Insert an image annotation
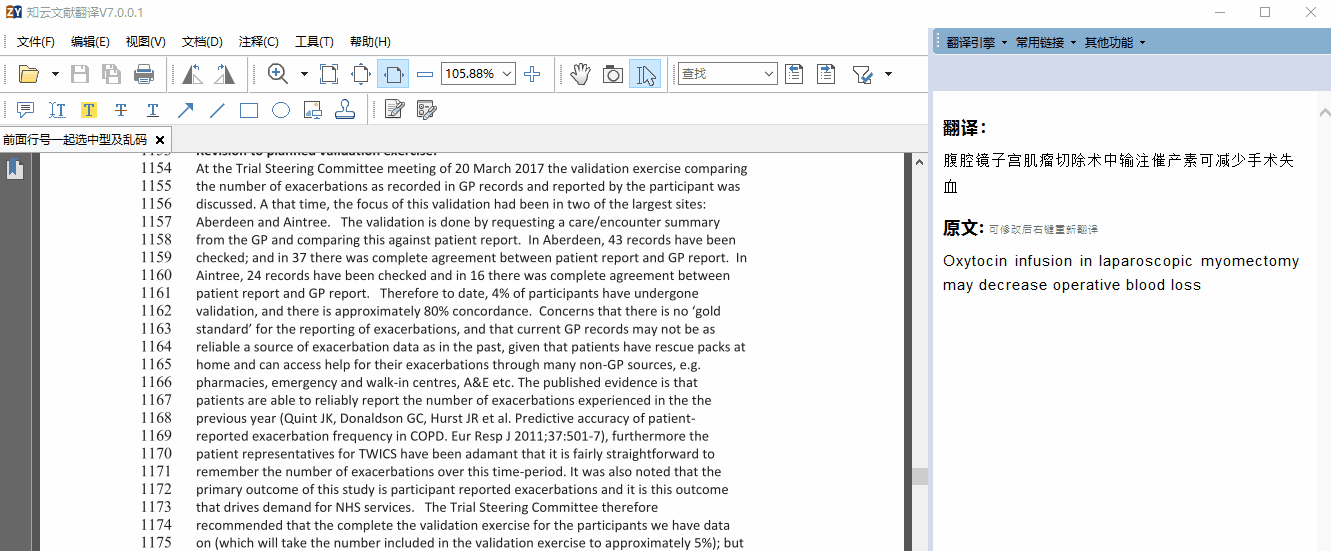 pyautogui.click(x=313, y=110)
